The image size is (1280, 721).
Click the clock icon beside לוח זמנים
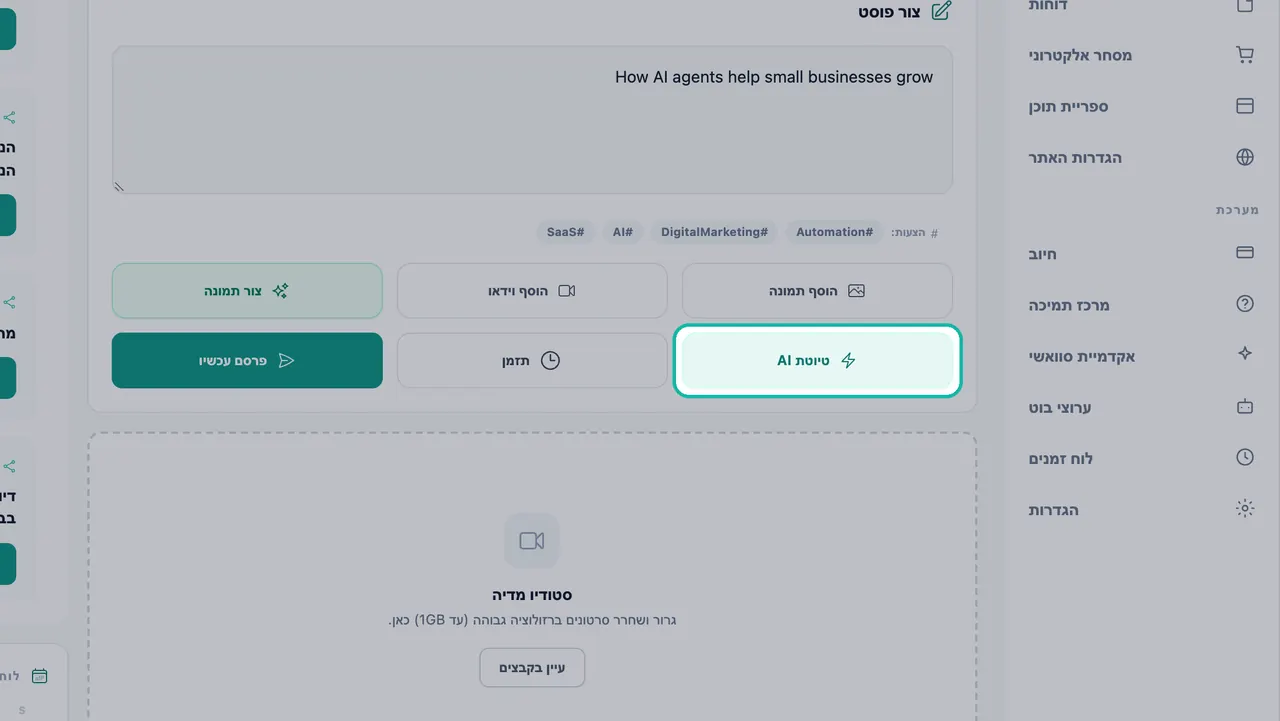[1245, 457]
